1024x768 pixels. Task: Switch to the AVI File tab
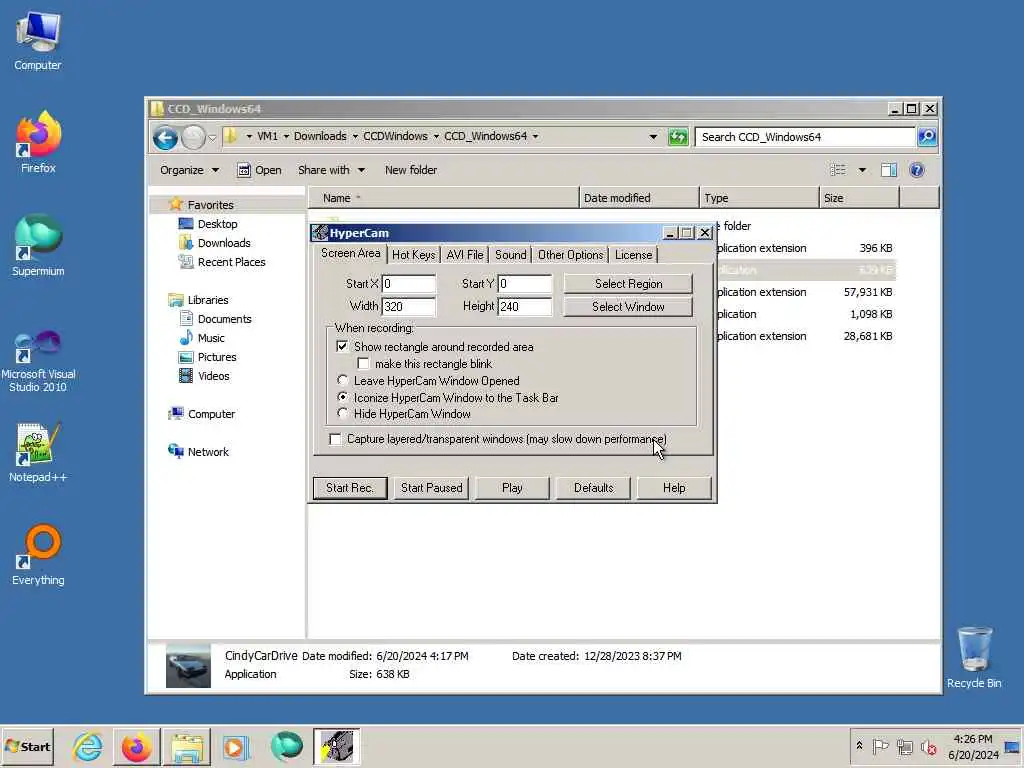coord(465,255)
